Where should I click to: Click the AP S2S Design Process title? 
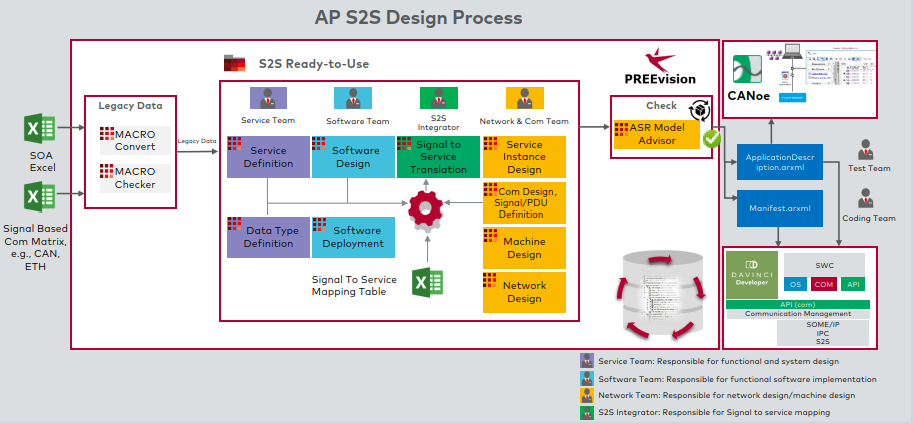[x=419, y=17]
